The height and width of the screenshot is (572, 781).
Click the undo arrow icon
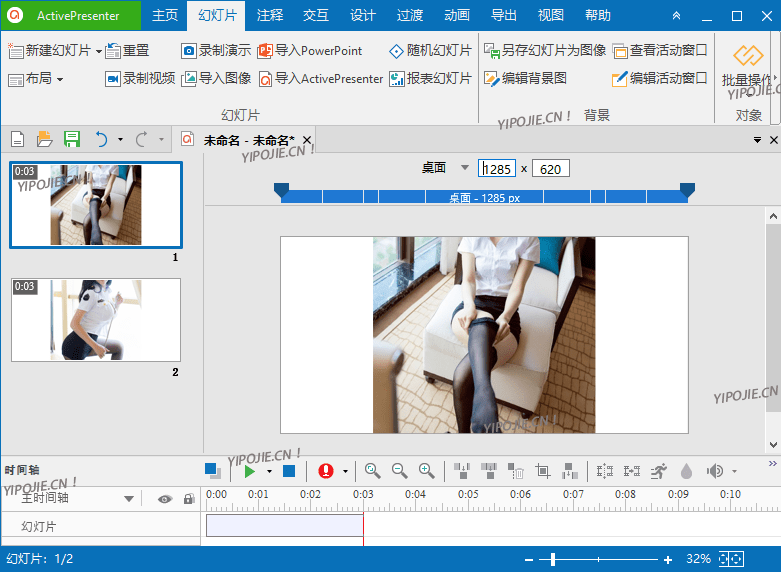click(101, 139)
